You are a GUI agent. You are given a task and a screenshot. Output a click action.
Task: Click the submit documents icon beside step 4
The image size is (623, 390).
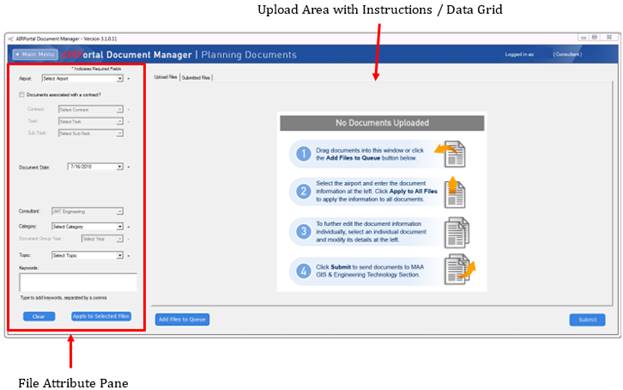[459, 269]
